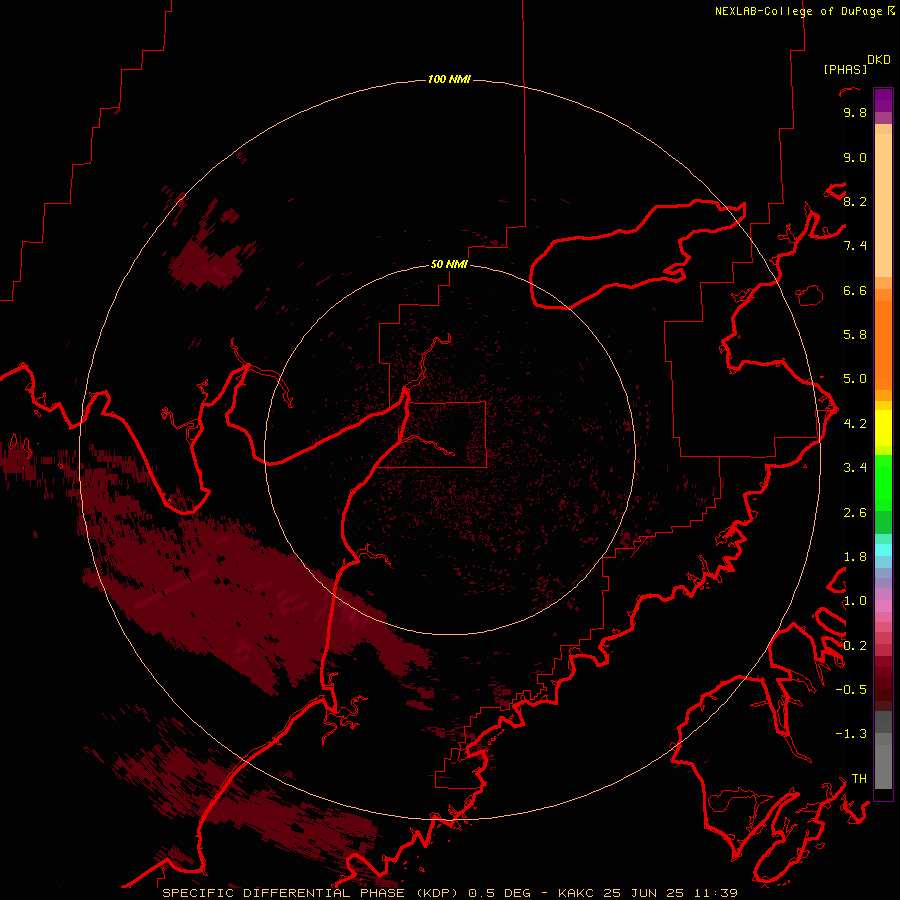Click the 1.8 legend value

(x=855, y=557)
